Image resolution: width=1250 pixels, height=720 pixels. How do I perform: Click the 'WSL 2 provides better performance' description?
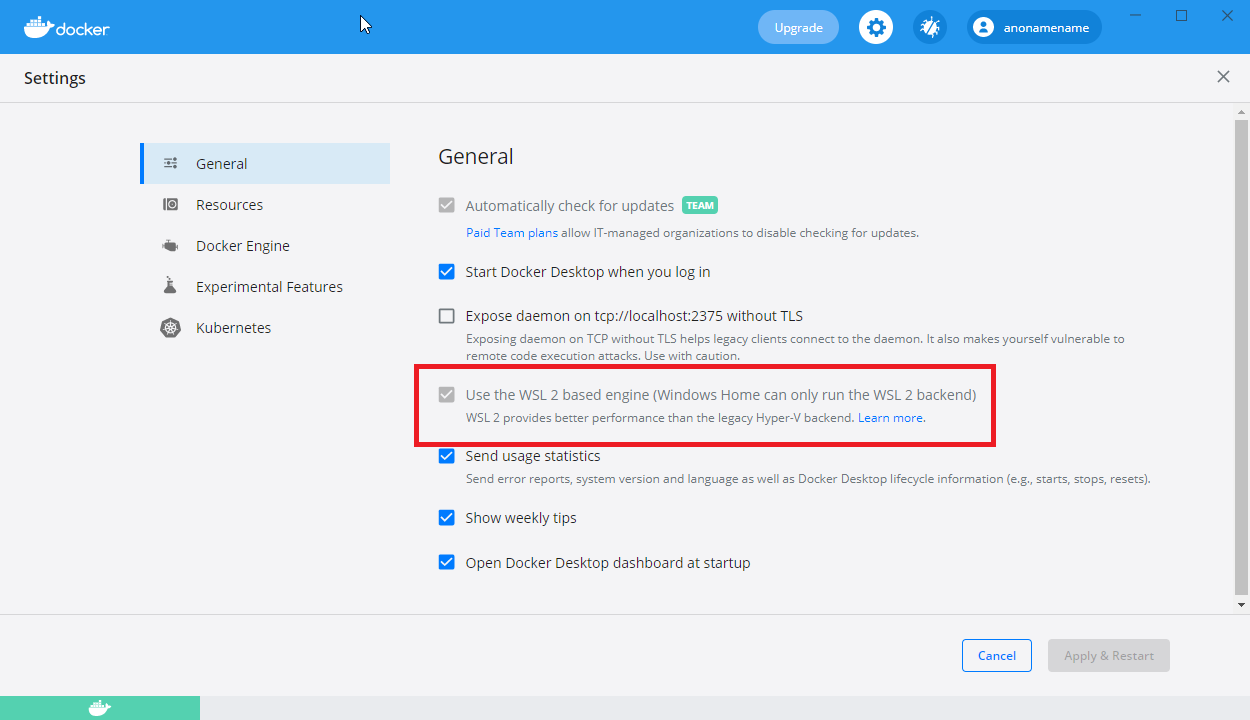[x=660, y=418]
